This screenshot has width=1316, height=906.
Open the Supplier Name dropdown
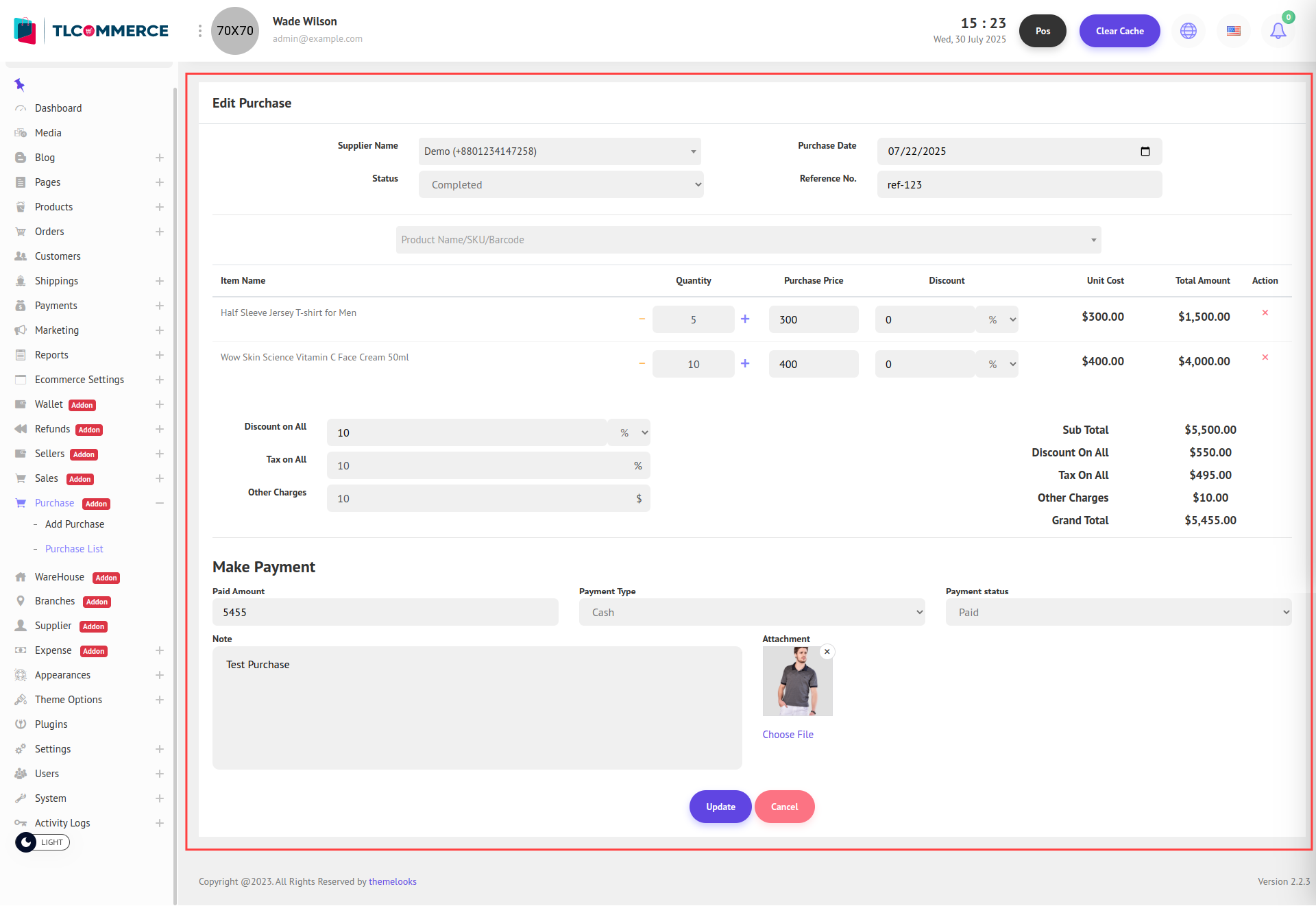tap(559, 151)
